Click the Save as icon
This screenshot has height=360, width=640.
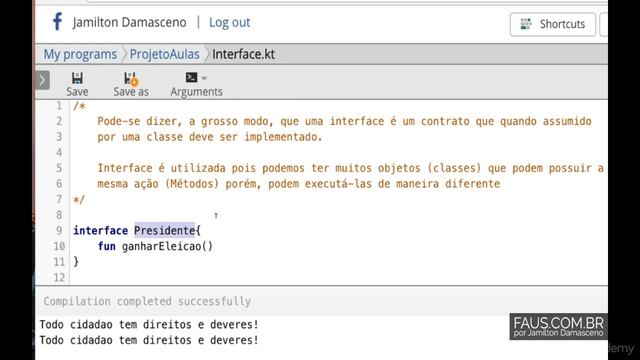coord(131,78)
